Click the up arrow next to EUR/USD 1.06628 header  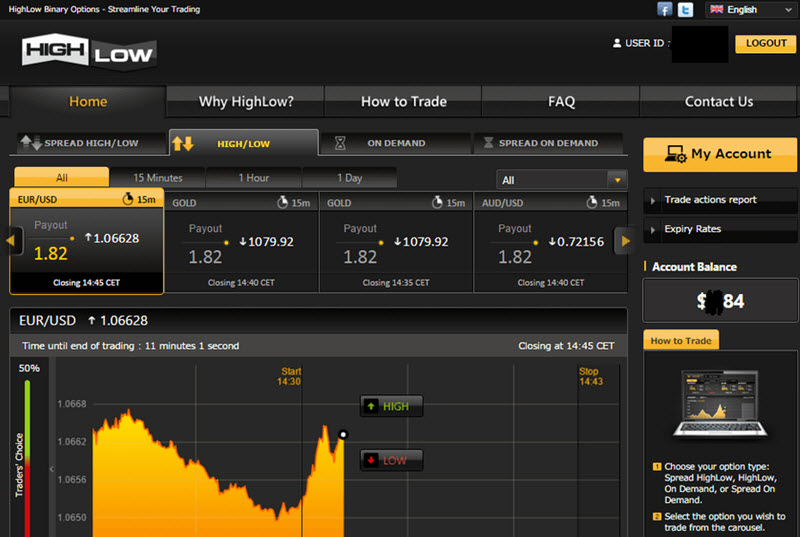[x=92, y=320]
